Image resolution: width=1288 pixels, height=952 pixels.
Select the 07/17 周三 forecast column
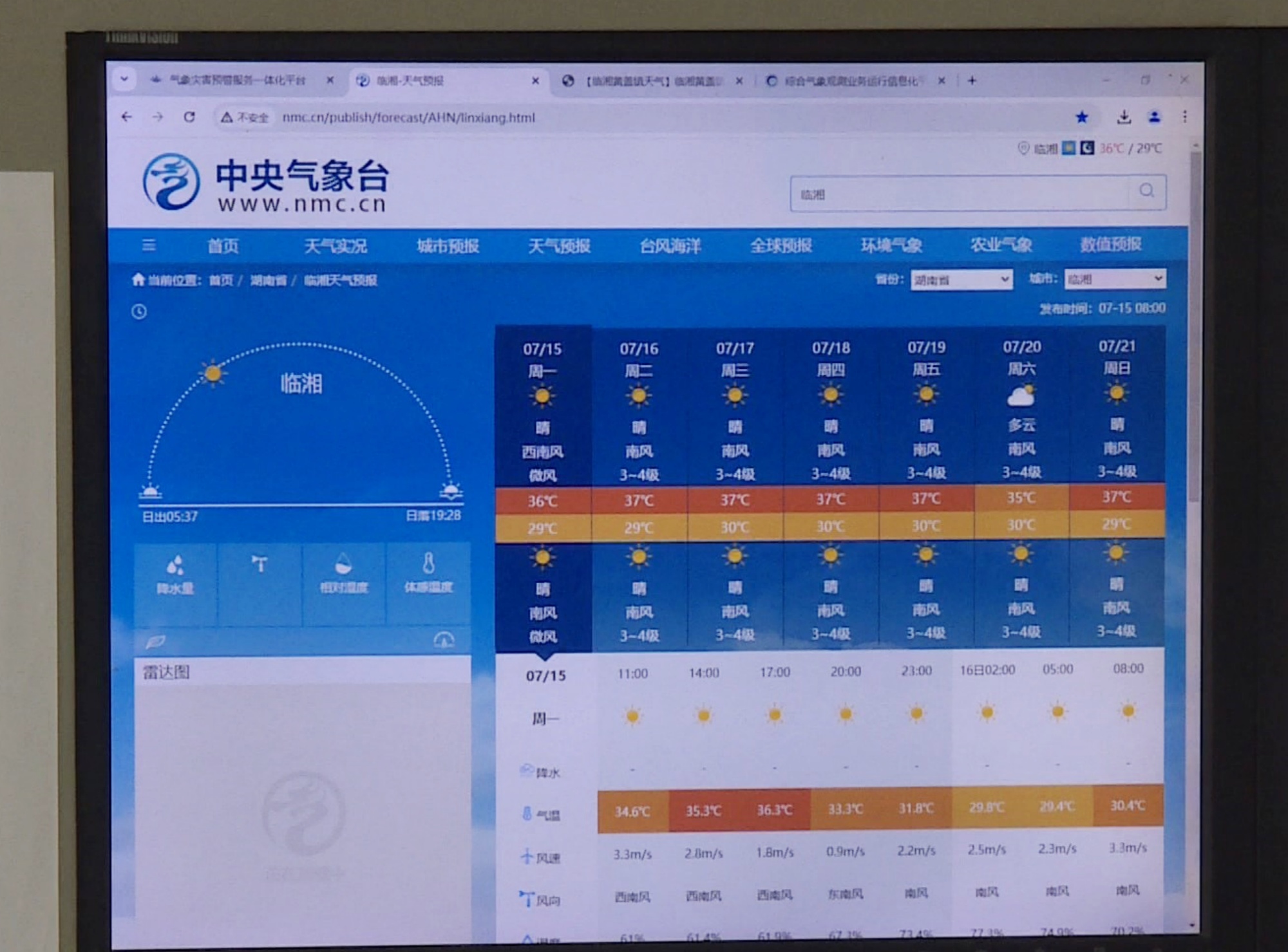tap(735, 487)
